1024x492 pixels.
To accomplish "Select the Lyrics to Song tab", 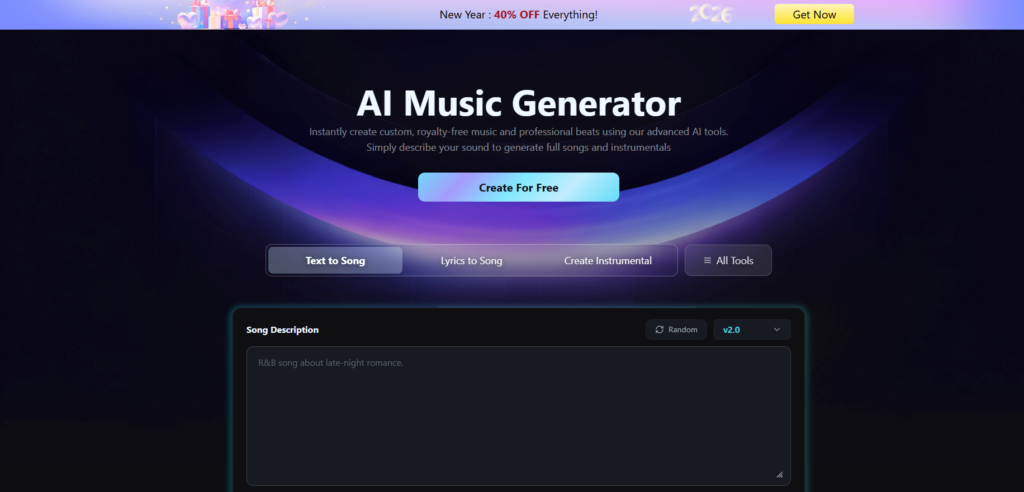I will click(x=472, y=261).
